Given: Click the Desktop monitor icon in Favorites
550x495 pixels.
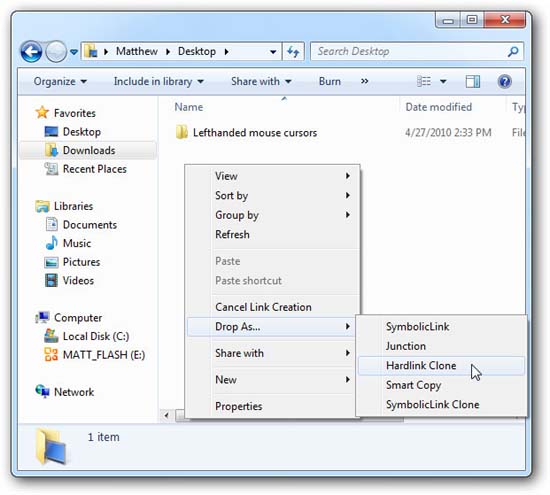Looking at the screenshot, I should pyautogui.click(x=51, y=132).
